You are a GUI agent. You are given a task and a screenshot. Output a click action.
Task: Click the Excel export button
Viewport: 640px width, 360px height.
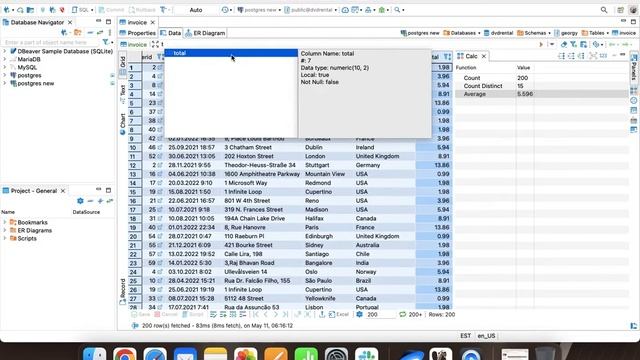click(339, 314)
